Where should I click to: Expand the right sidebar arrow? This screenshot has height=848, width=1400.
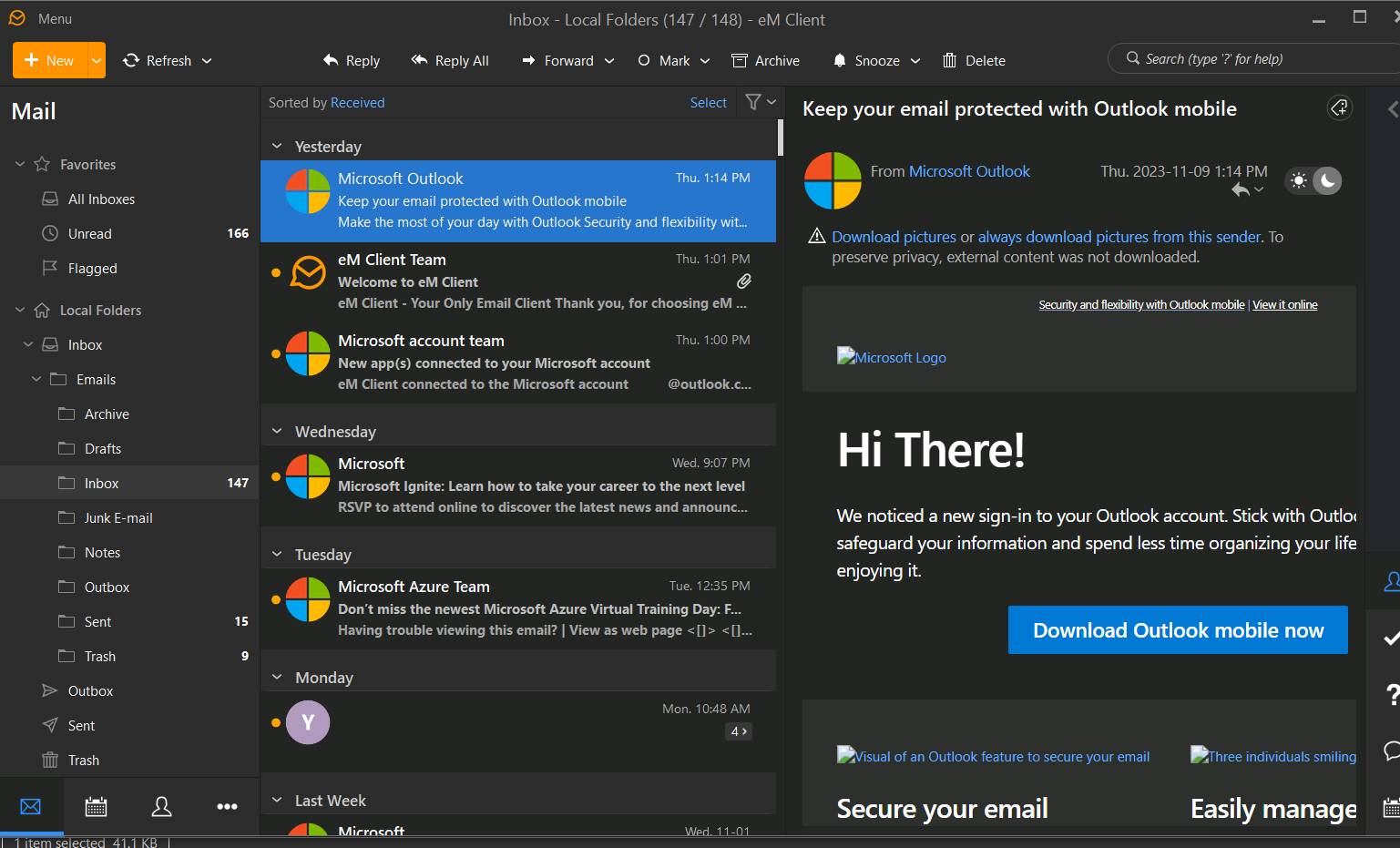click(1392, 108)
